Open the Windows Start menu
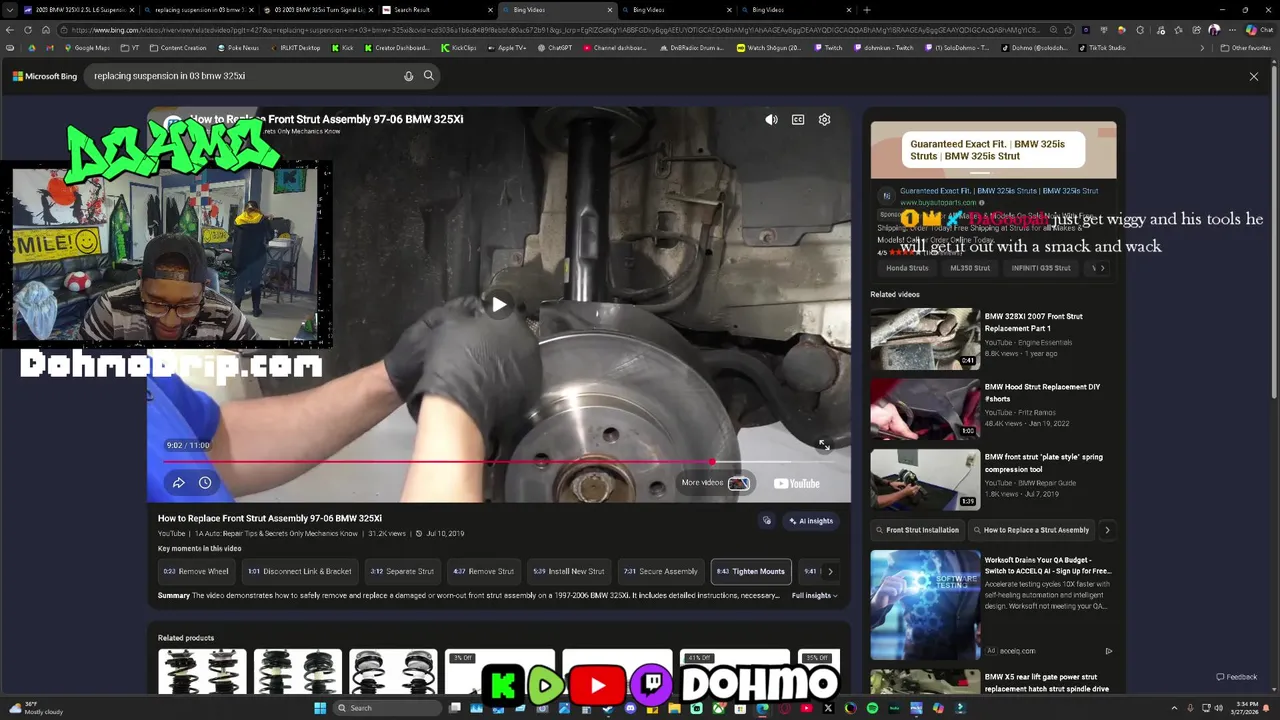 pyautogui.click(x=320, y=708)
